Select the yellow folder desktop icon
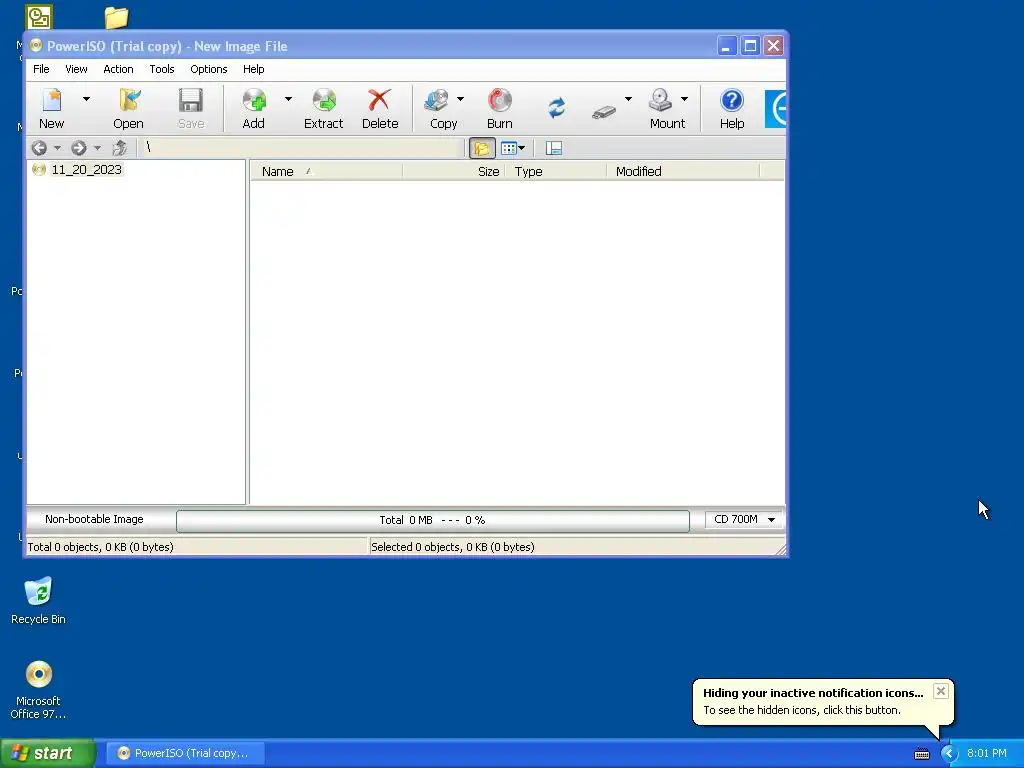 [x=116, y=17]
